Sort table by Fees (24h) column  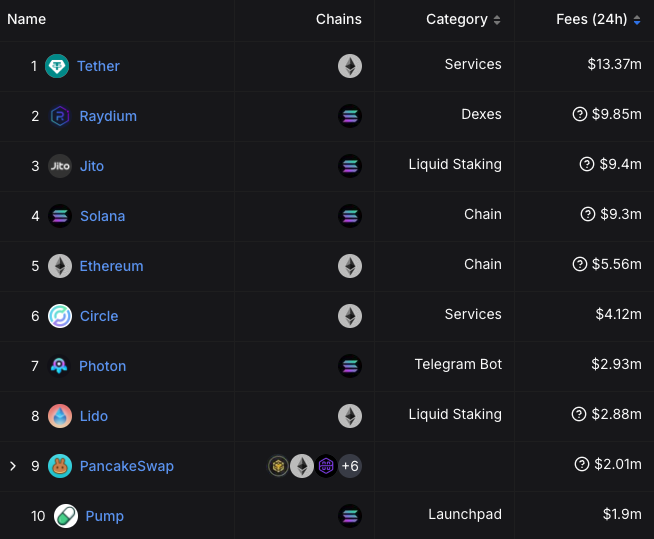pyautogui.click(x=598, y=19)
